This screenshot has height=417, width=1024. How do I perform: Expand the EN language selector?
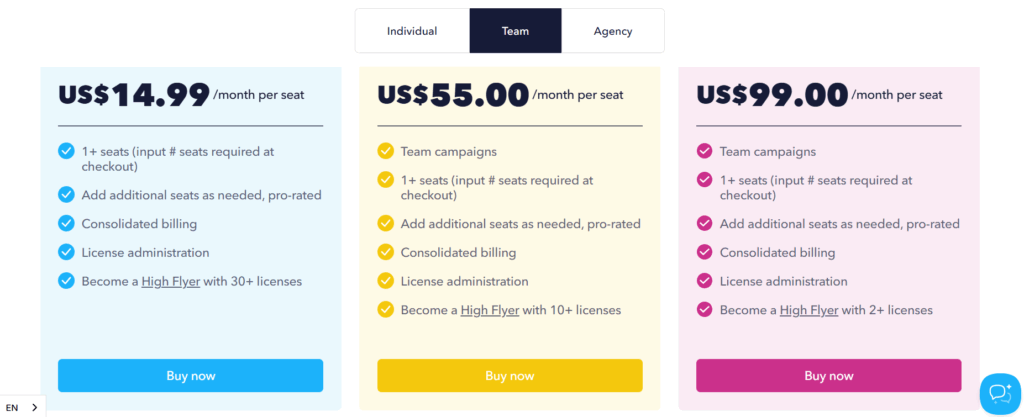[23, 407]
